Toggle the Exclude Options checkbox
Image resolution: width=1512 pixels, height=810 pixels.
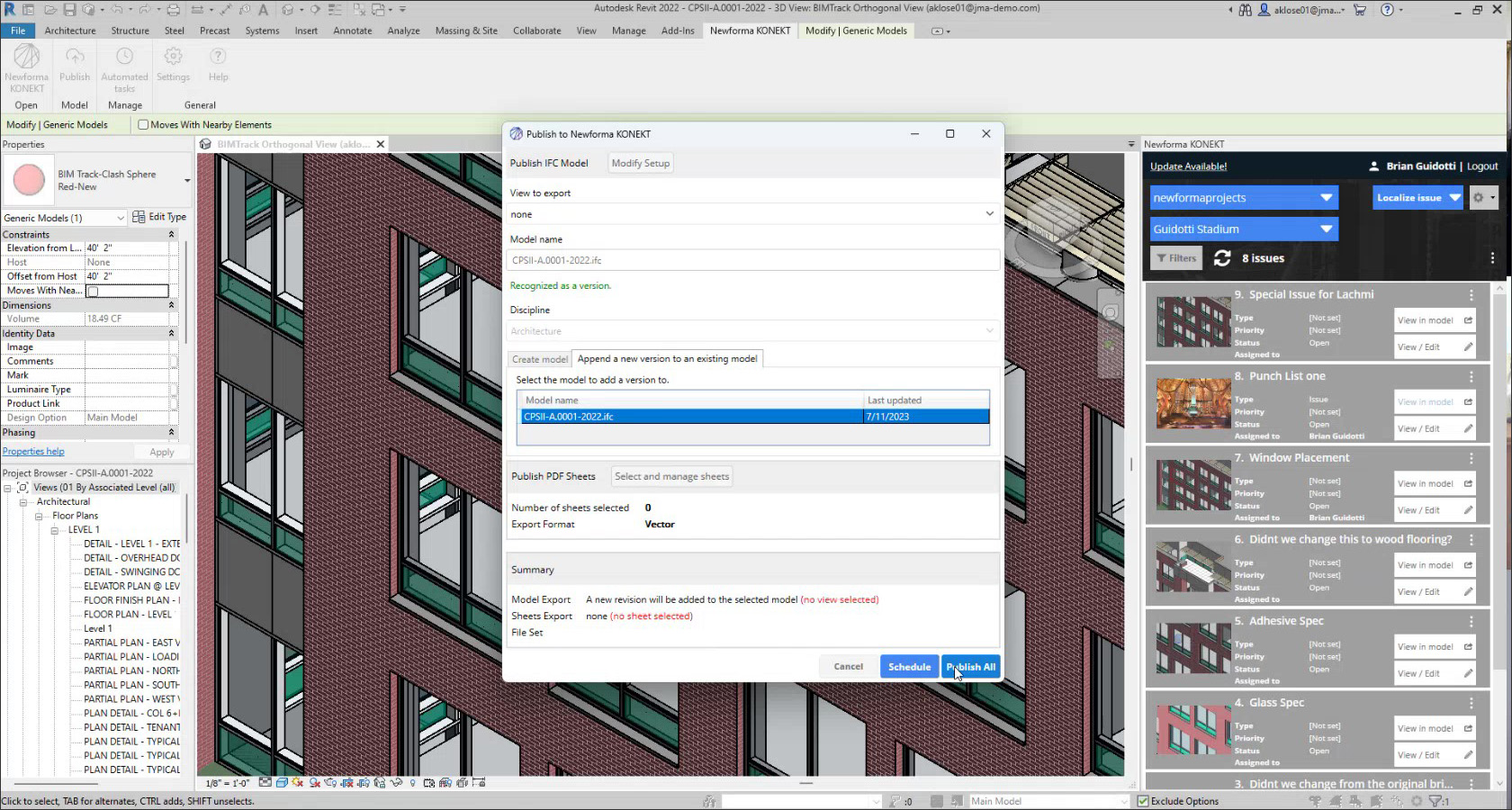(1143, 801)
